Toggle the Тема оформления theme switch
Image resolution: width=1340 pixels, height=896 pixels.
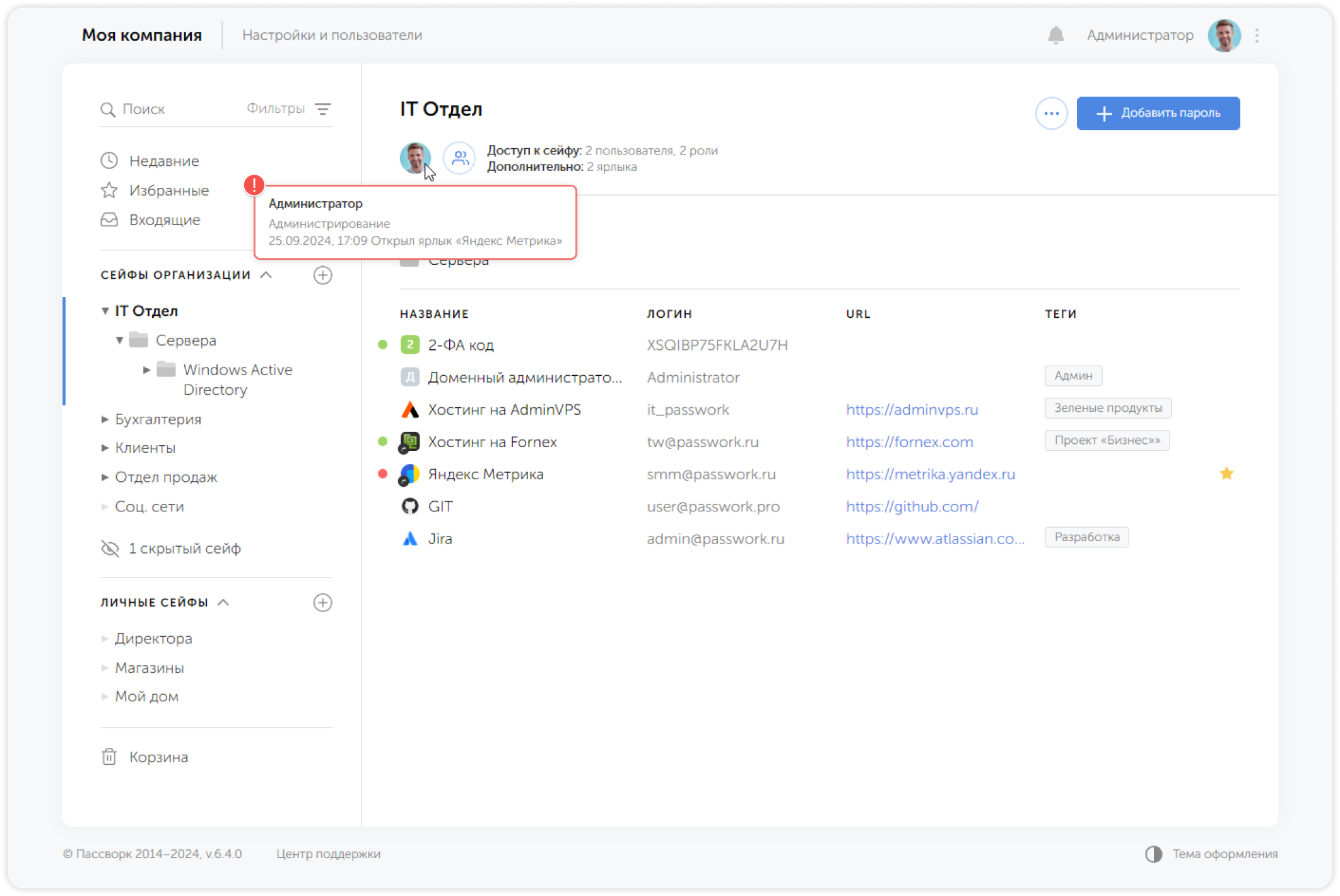coord(1153,854)
